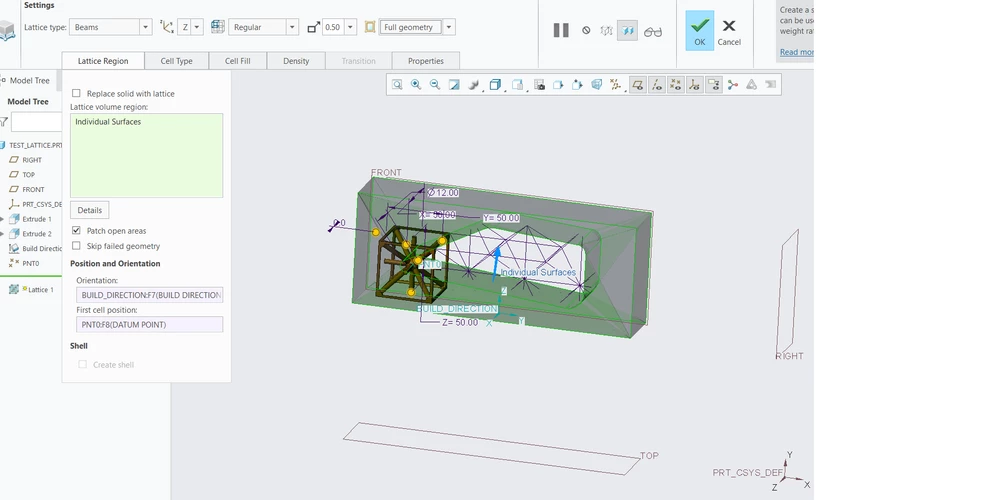Switch to Cell Fill tab
The height and width of the screenshot is (500, 999).
click(x=238, y=61)
